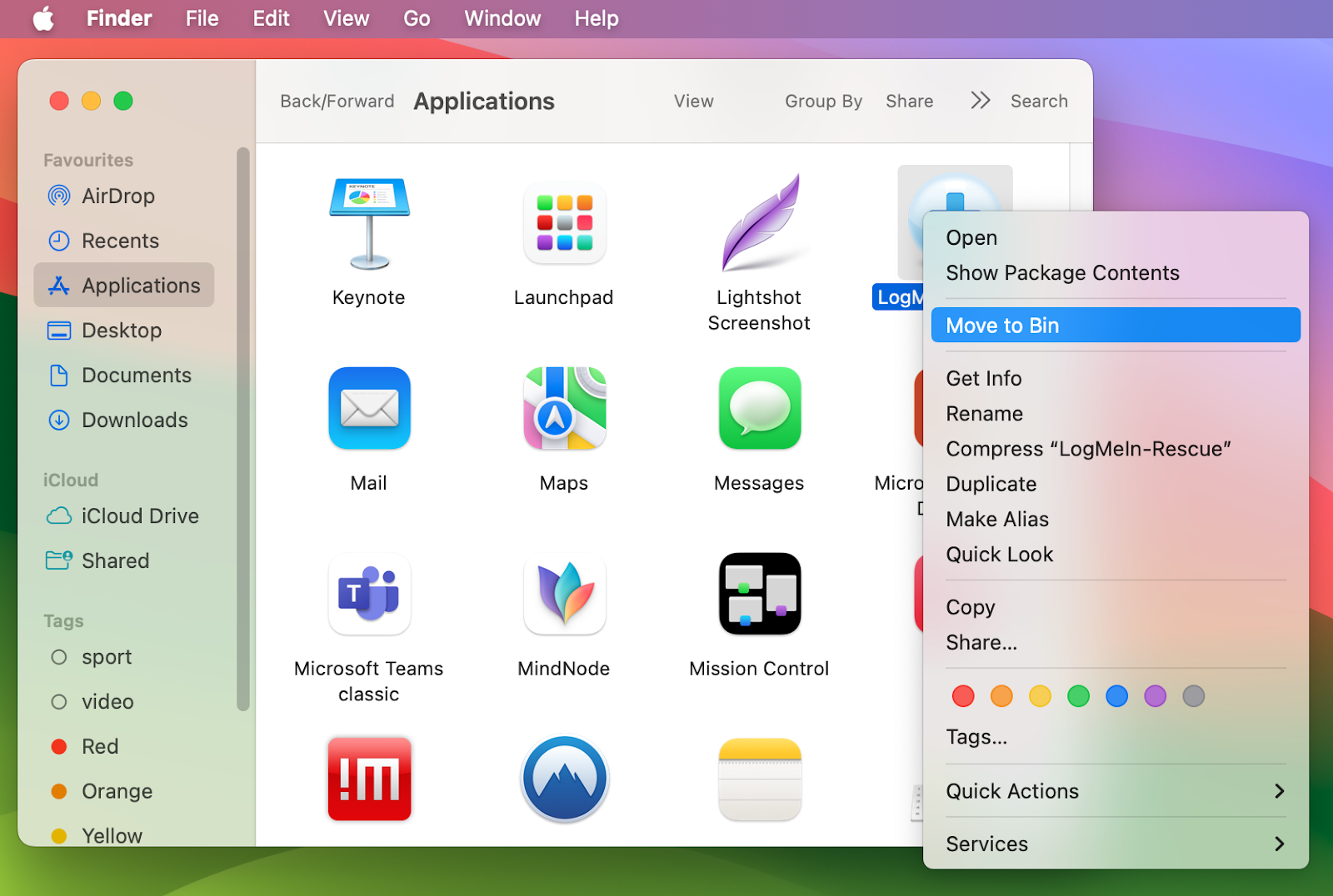
Task: Choose Compress "LogMeIn-Rescue"
Action: [1116, 449]
